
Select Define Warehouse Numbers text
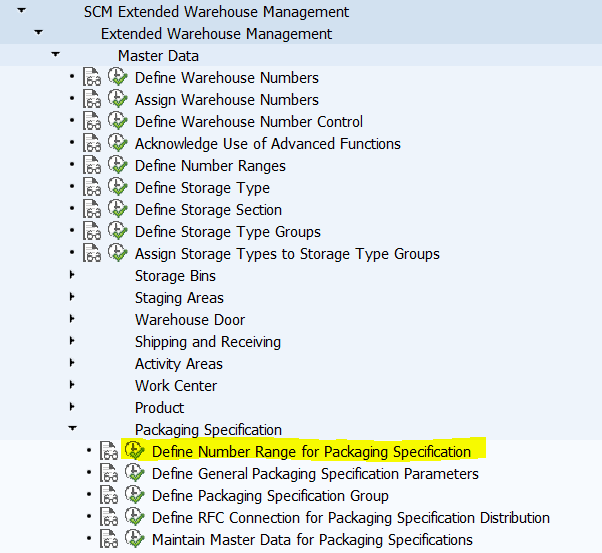227,78
